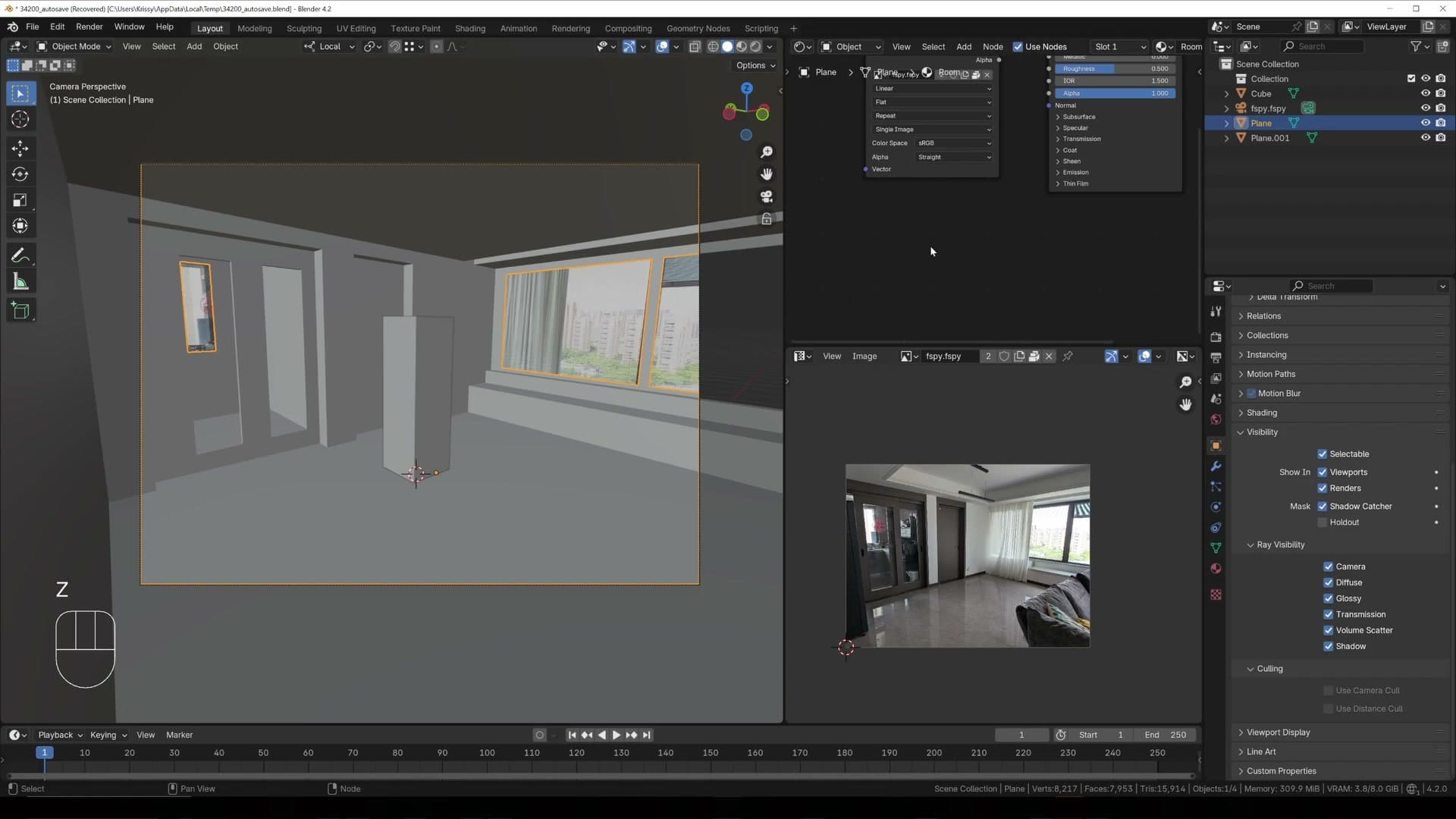Open the Object Mode dropdown
This screenshot has height=819, width=1456.
pos(74,47)
